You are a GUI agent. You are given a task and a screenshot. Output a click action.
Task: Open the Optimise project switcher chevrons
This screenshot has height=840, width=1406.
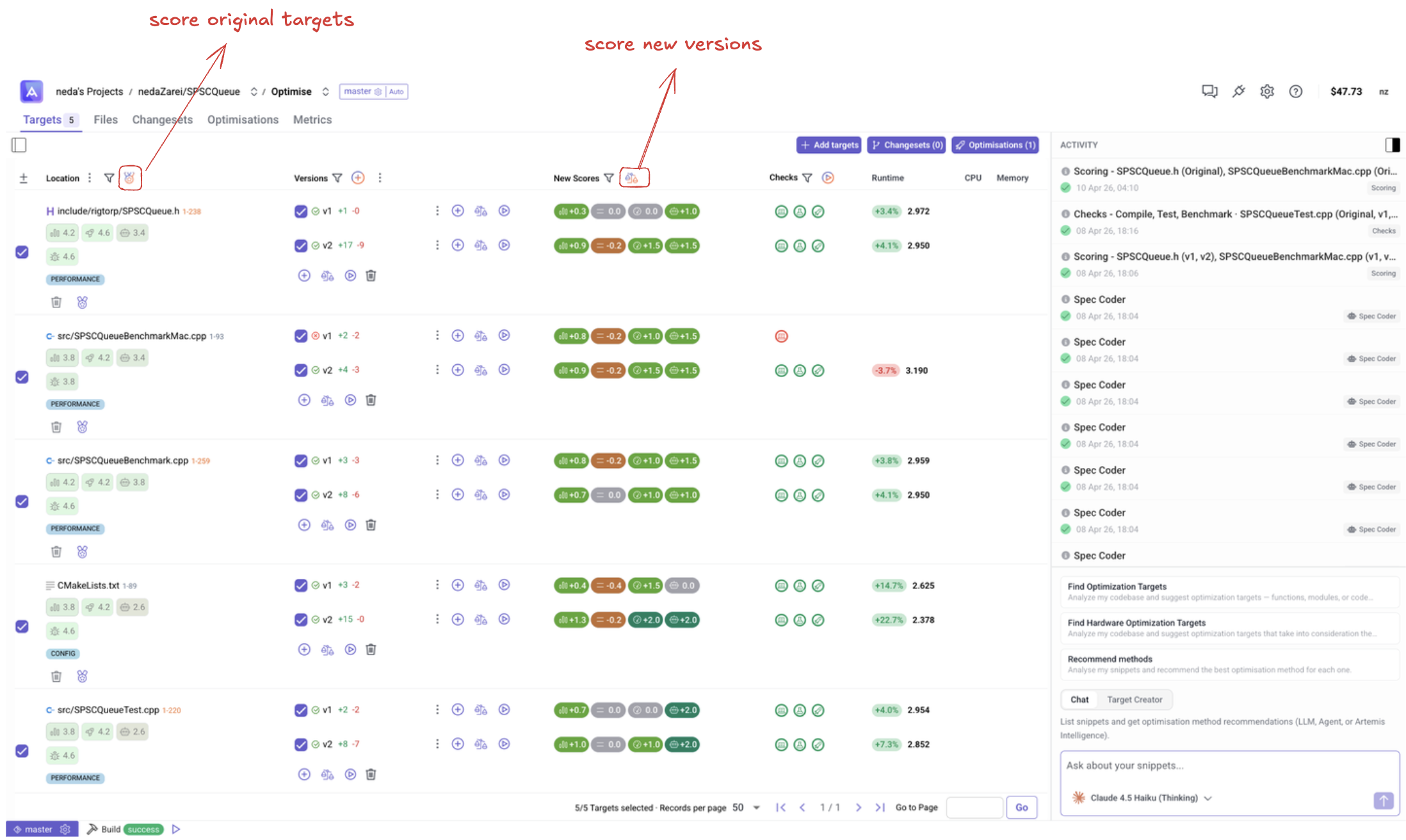[325, 92]
